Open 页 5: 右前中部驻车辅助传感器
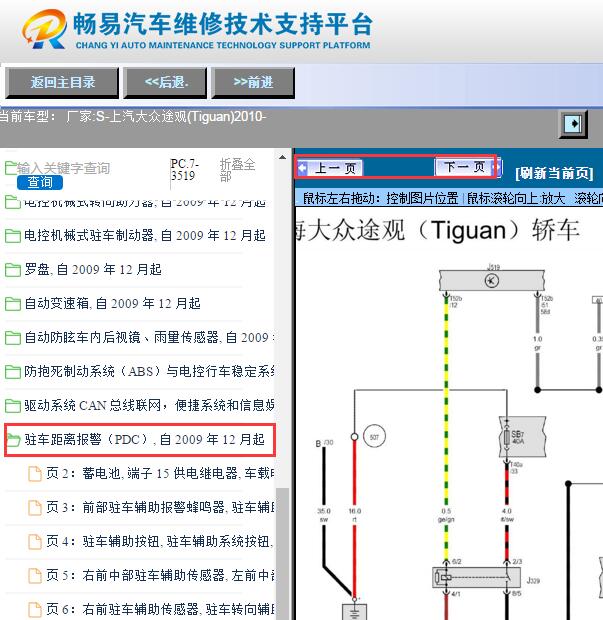603x620 pixels. [x=161, y=575]
